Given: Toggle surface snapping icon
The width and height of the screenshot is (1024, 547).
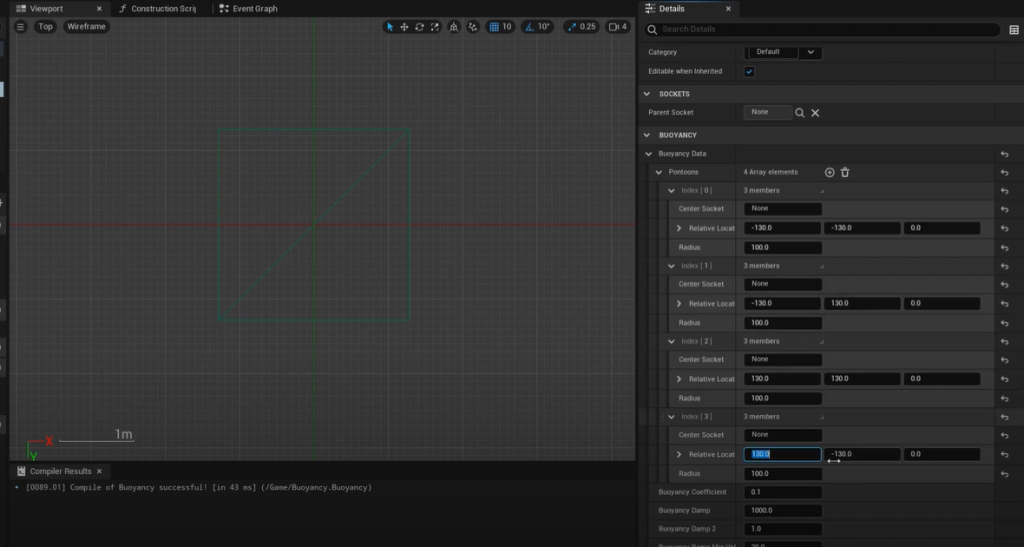Looking at the screenshot, I should click(x=473, y=27).
